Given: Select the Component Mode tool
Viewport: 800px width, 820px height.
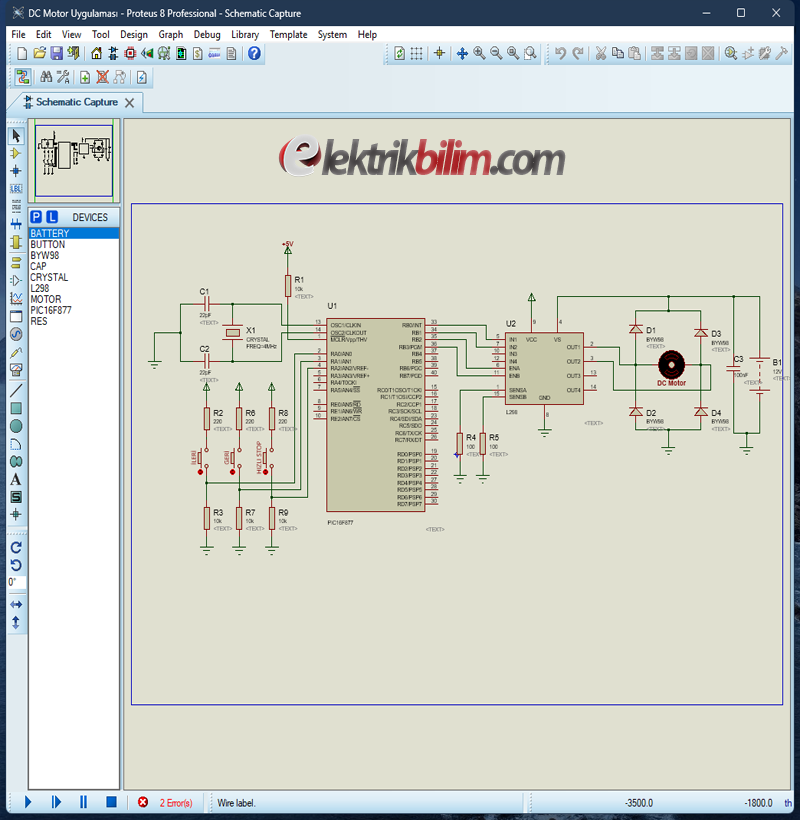Looking at the screenshot, I should click(x=14, y=155).
